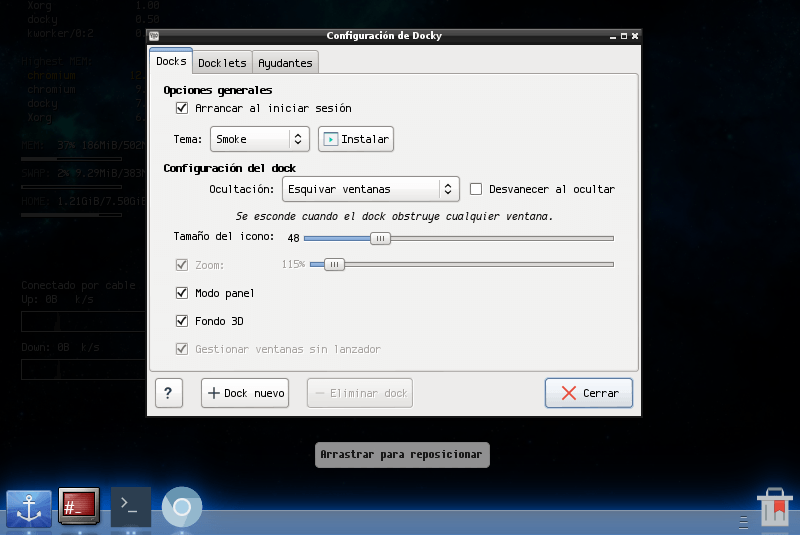Click the 'Configuración del dock' heading
The height and width of the screenshot is (535, 800).
click(230, 168)
